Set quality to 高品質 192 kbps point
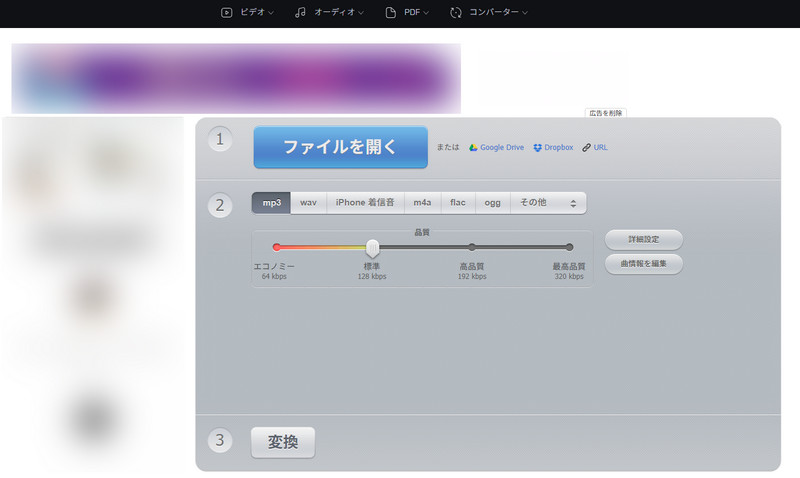Screen dimensions: 800x478 click(x=472, y=247)
